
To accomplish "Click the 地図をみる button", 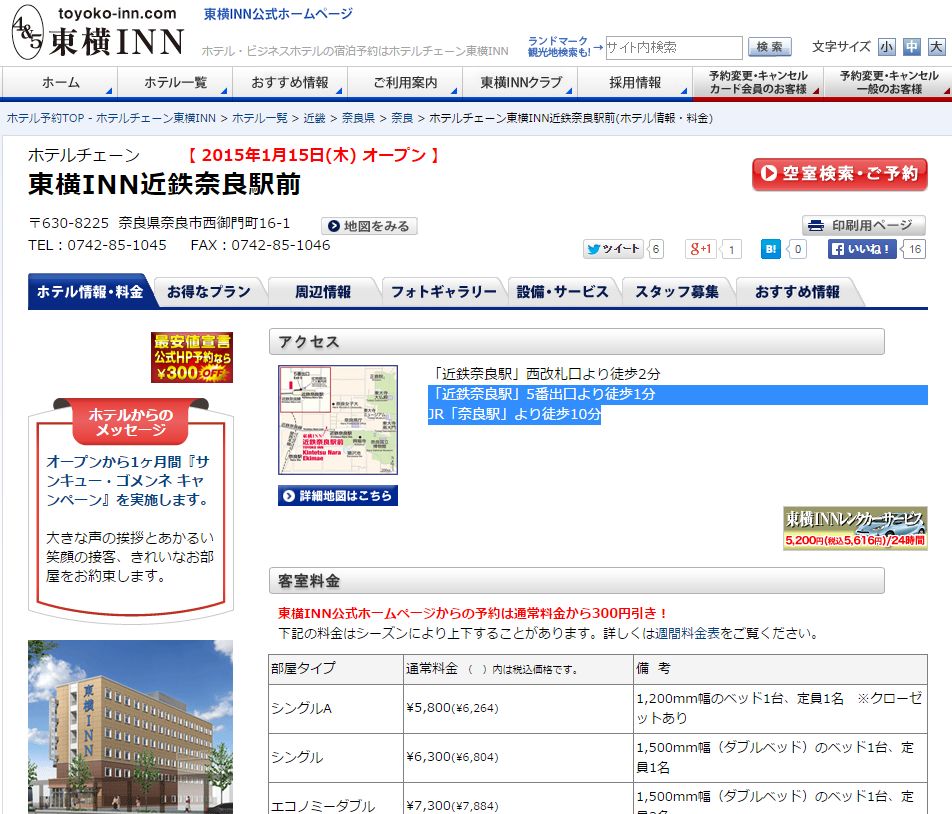I will click(x=369, y=226).
